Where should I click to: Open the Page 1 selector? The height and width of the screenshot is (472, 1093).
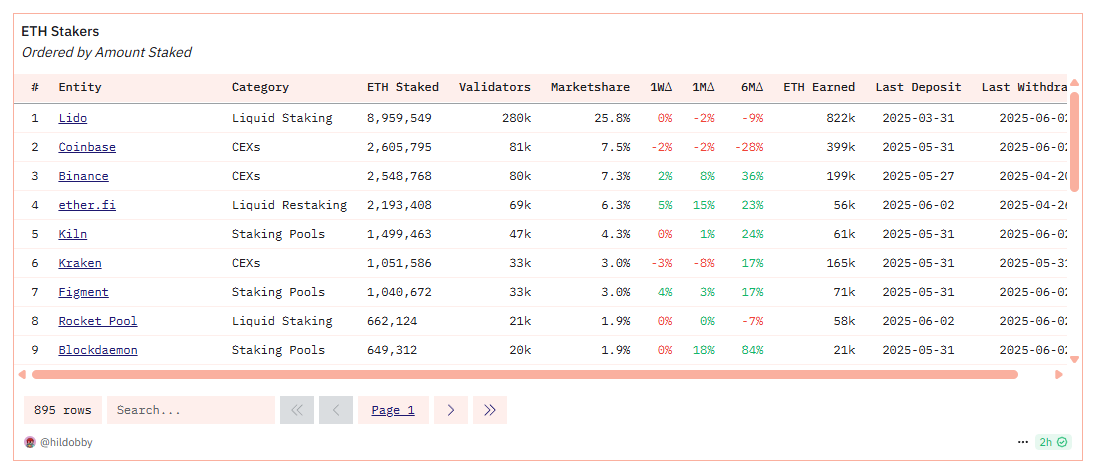click(393, 410)
